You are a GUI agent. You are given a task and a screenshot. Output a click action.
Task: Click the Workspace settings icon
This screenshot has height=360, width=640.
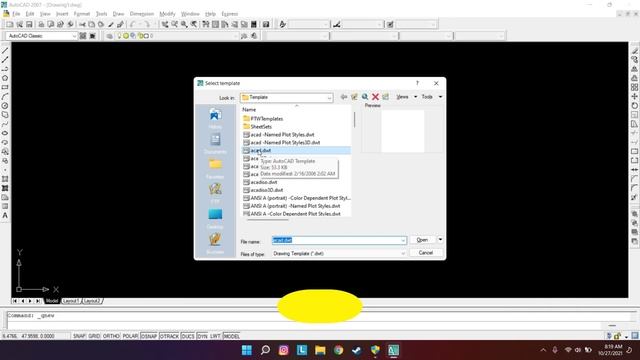[83, 36]
